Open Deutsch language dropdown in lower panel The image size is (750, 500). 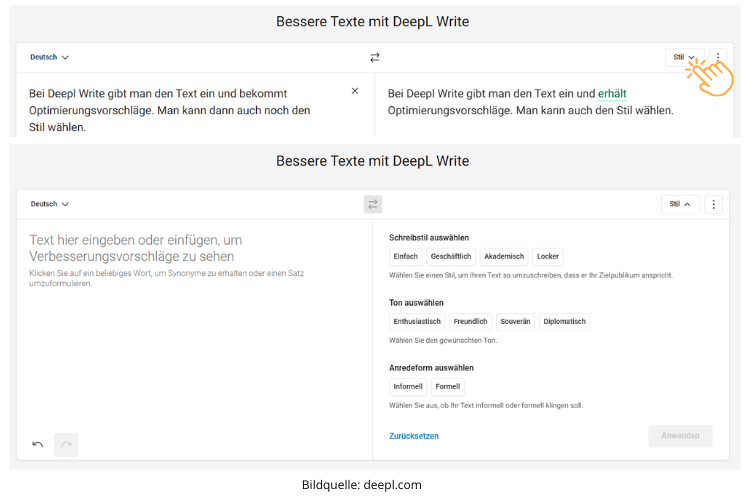(49, 204)
